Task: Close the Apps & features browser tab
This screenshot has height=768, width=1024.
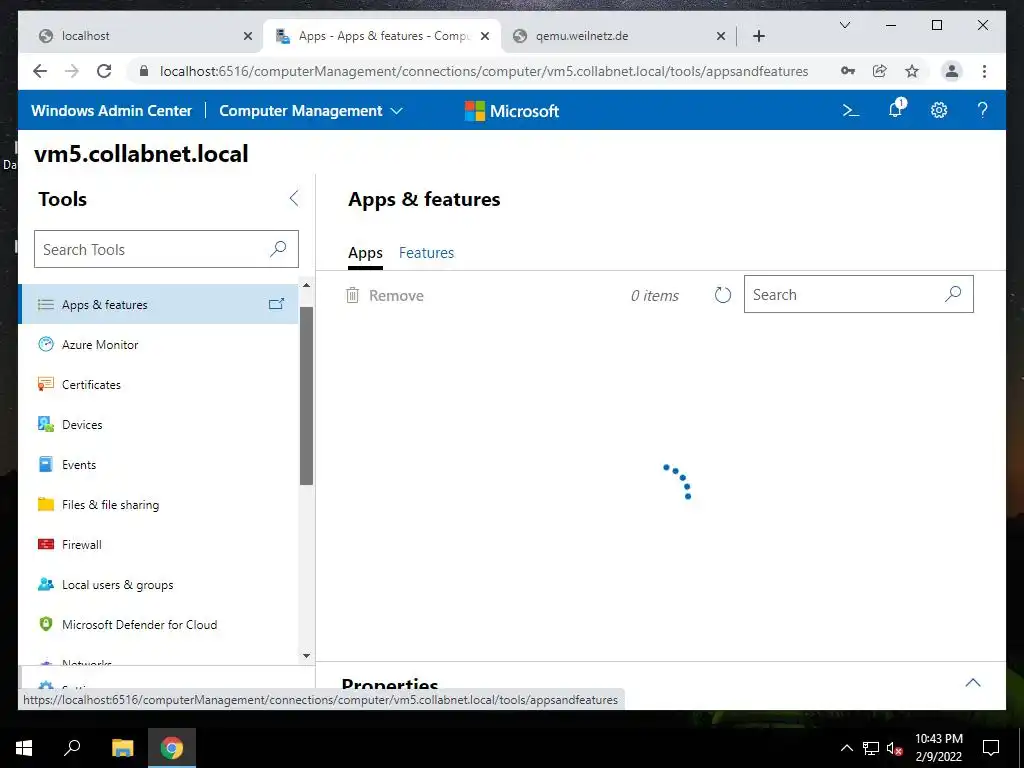Action: click(x=485, y=36)
